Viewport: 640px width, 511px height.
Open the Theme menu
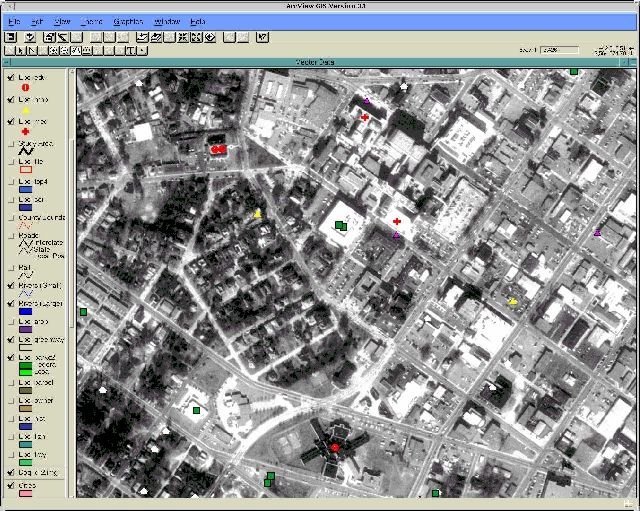coord(91,22)
